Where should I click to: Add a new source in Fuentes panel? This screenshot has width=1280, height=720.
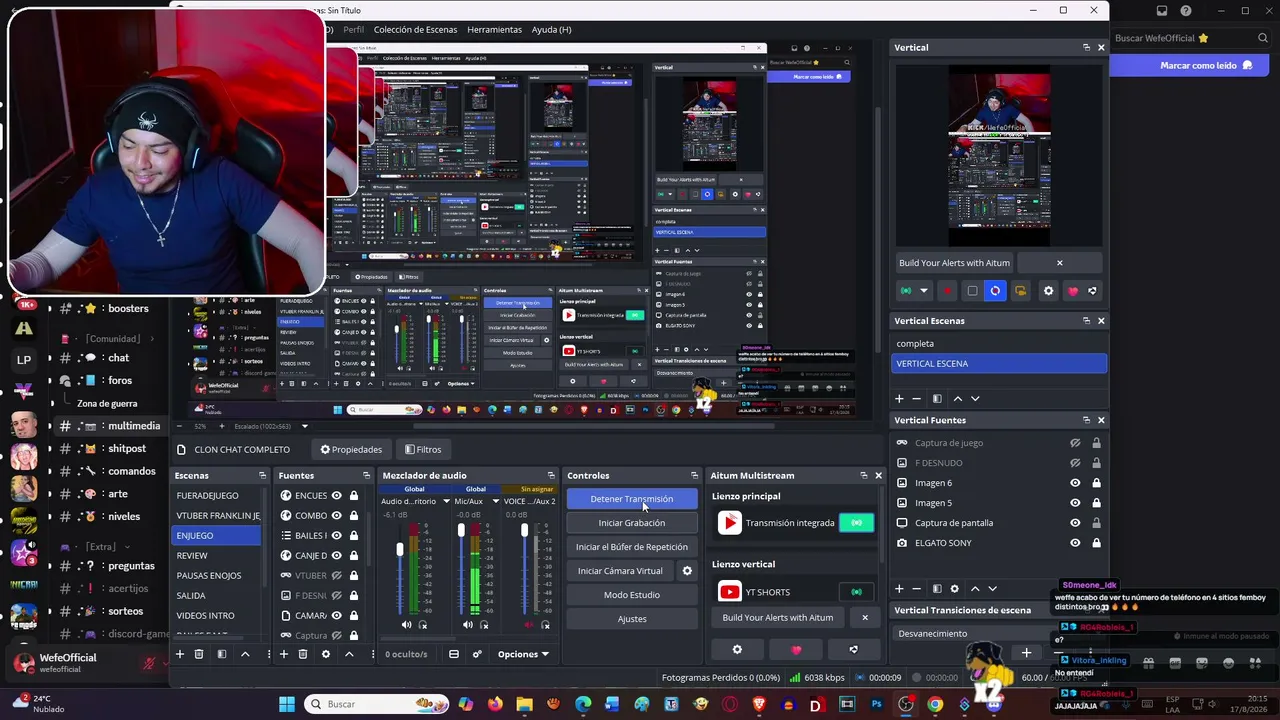(284, 654)
